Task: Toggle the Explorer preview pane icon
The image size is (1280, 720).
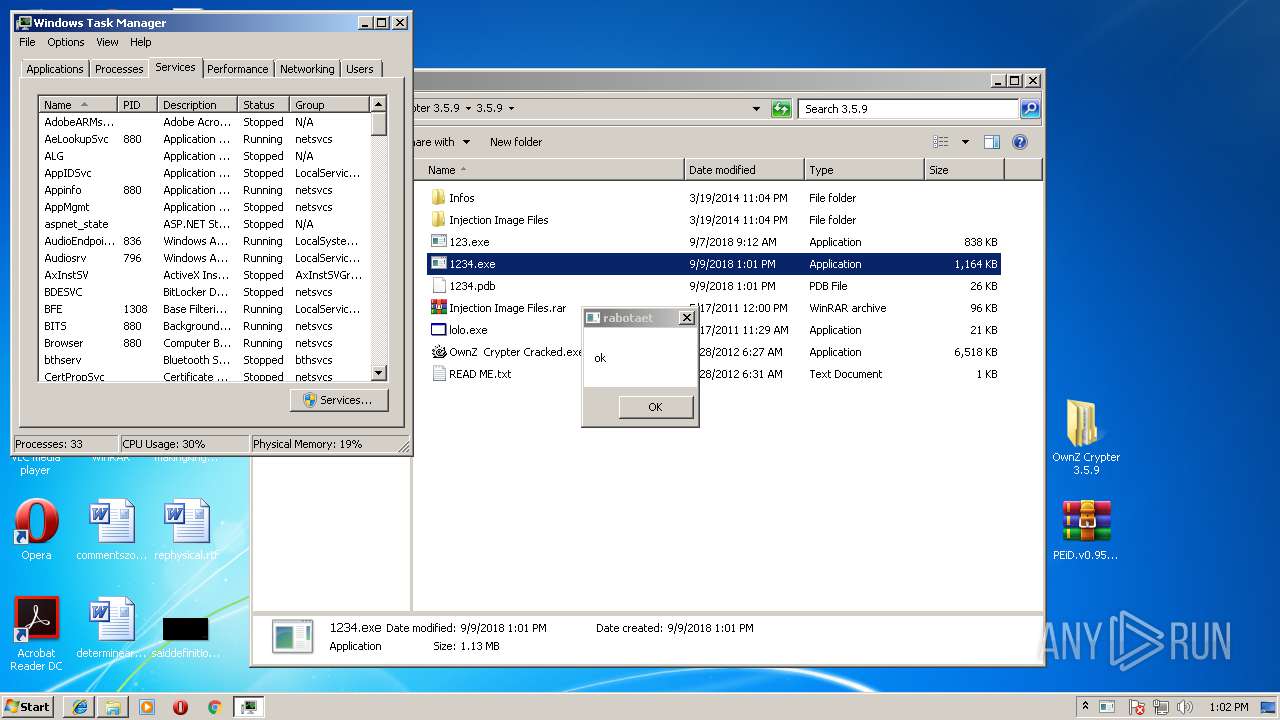Action: [991, 142]
